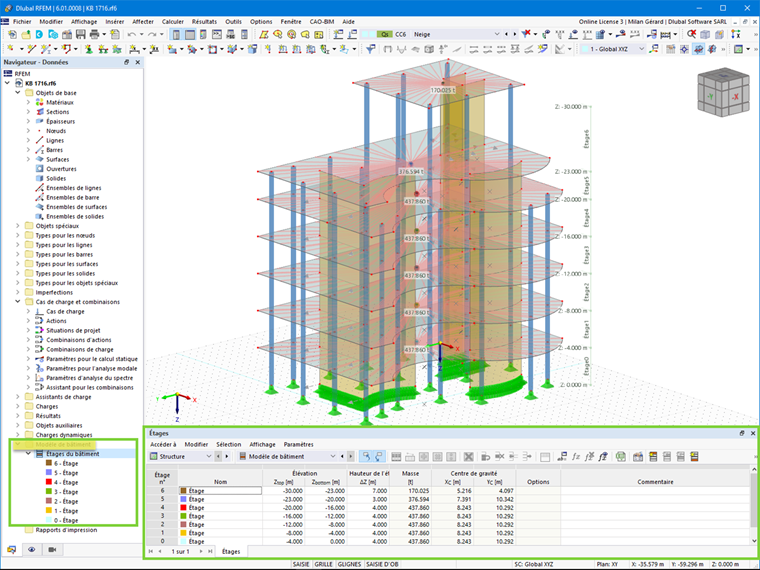Collapse Étages du bâtiment node
760x570 pixels.
pos(28,454)
